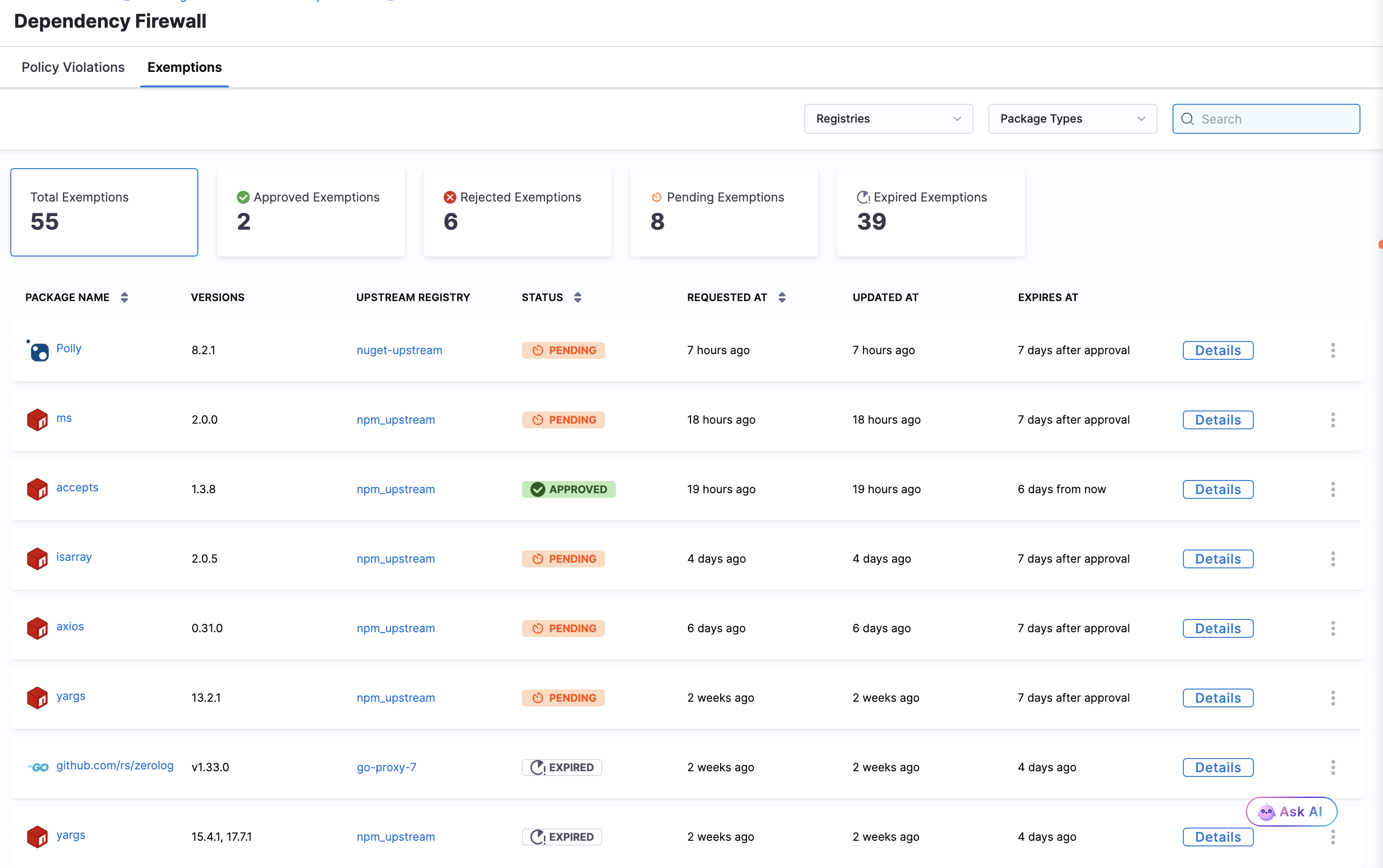Click the npm icon beside accepts
1383x868 pixels.
click(37, 489)
